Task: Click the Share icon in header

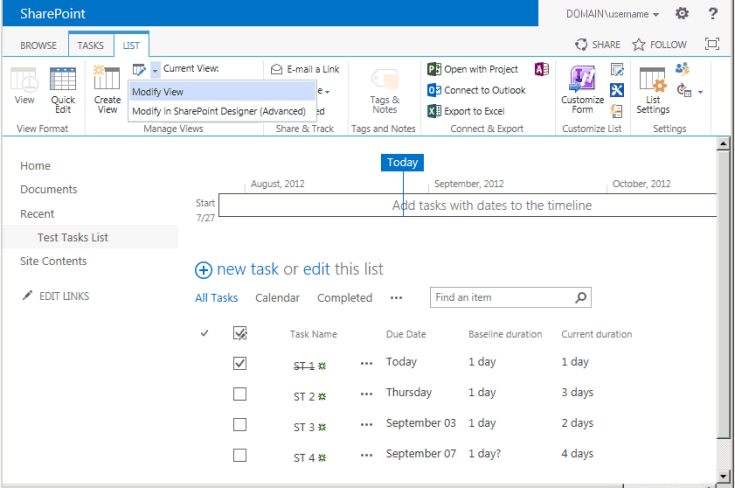Action: (x=581, y=45)
